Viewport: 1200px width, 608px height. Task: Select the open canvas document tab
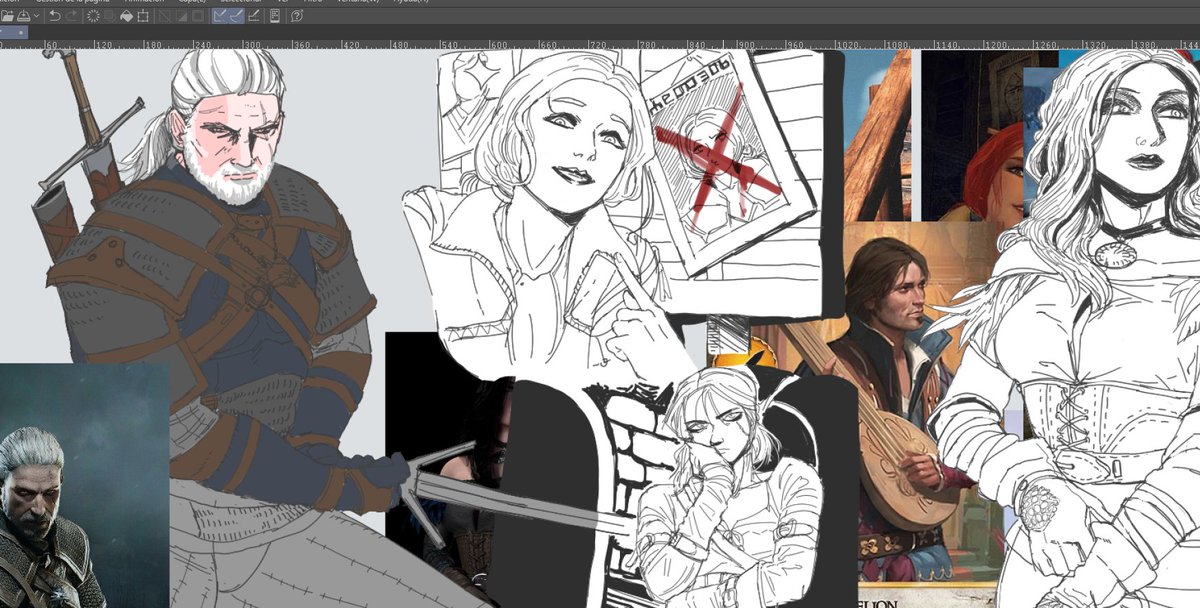click(14, 32)
